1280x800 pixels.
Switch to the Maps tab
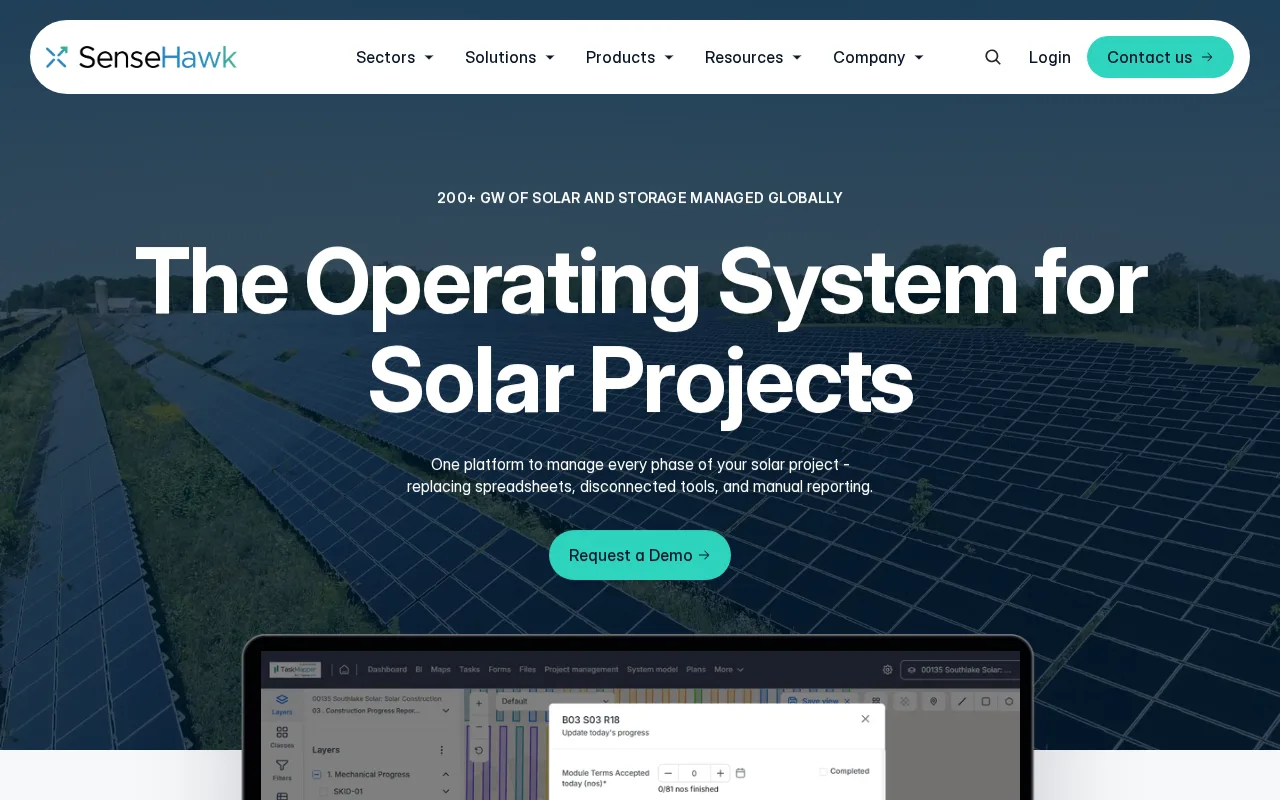(x=441, y=669)
